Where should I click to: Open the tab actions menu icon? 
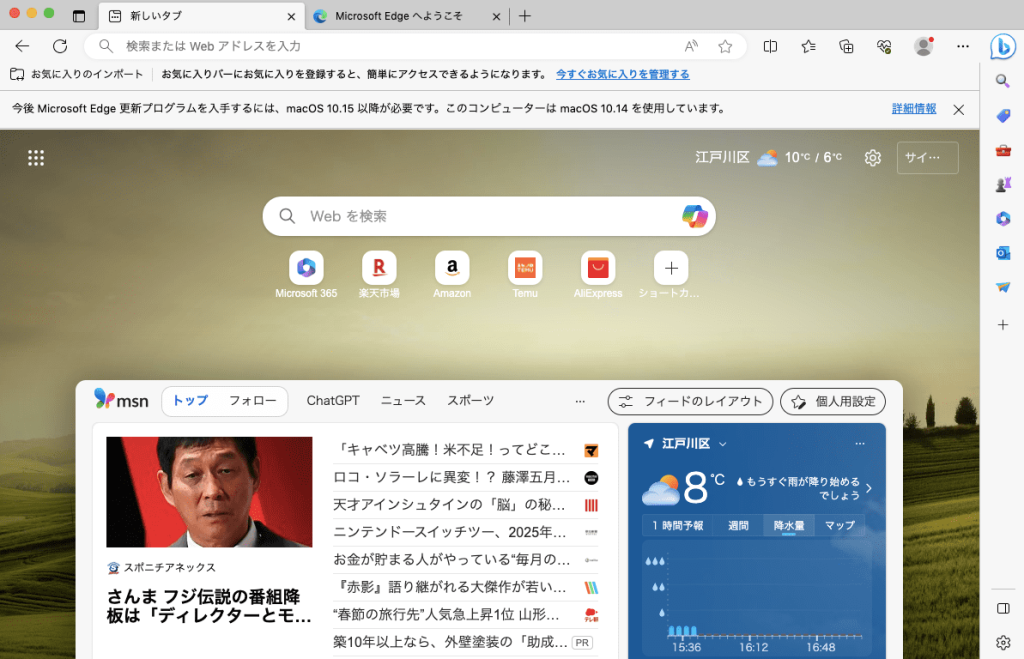click(x=79, y=16)
